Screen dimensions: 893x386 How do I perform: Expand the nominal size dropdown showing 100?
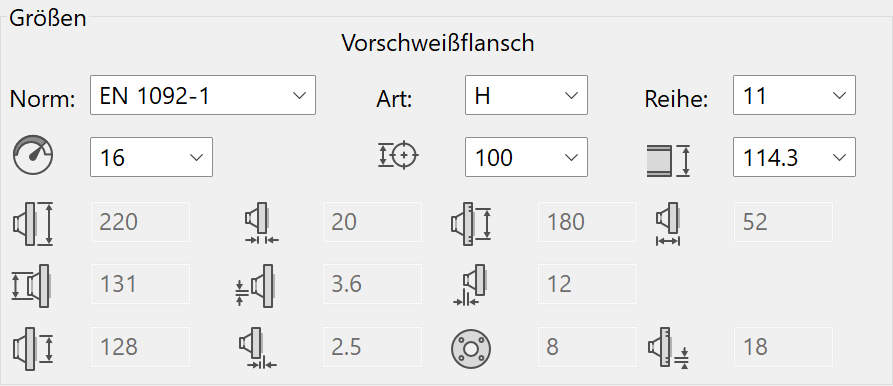[x=526, y=157]
